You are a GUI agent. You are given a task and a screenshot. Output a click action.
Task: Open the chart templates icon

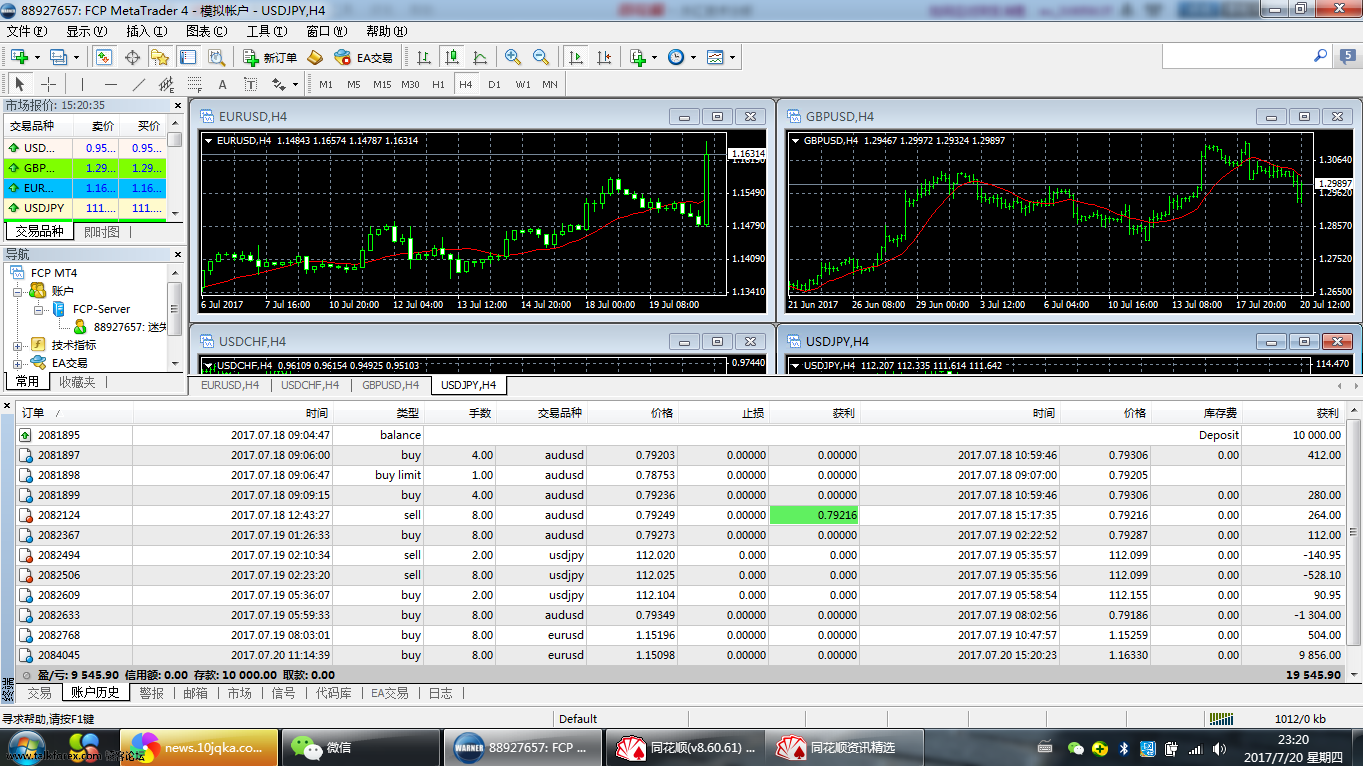715,57
